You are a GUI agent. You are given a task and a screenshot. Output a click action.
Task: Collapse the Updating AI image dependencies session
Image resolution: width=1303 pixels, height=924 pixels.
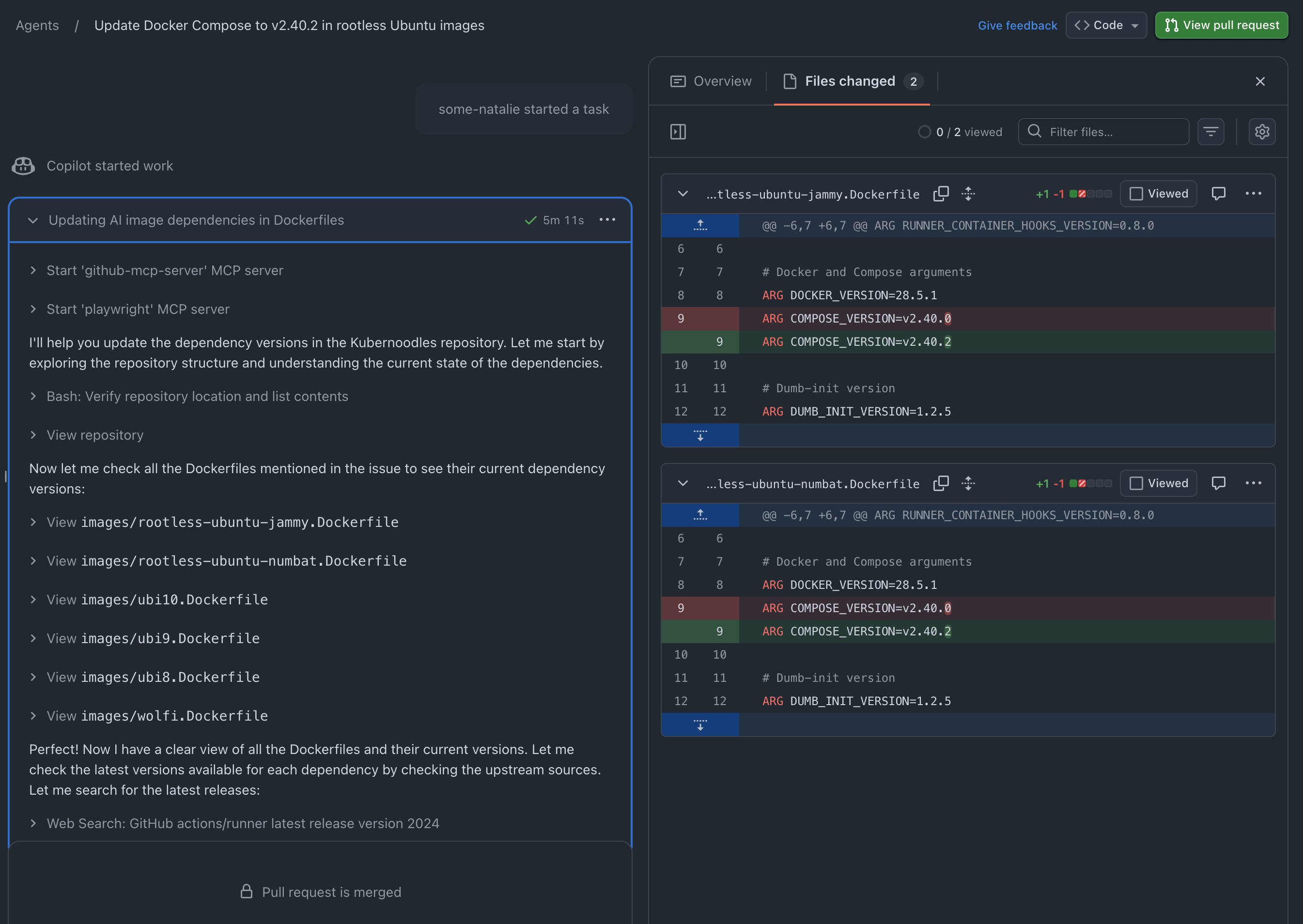(x=33, y=220)
